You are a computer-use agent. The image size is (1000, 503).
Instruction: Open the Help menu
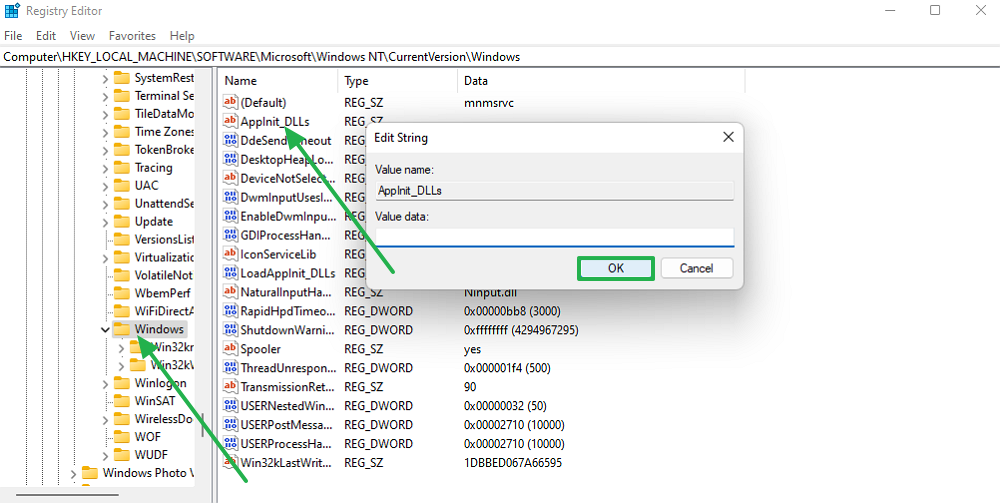[182, 36]
